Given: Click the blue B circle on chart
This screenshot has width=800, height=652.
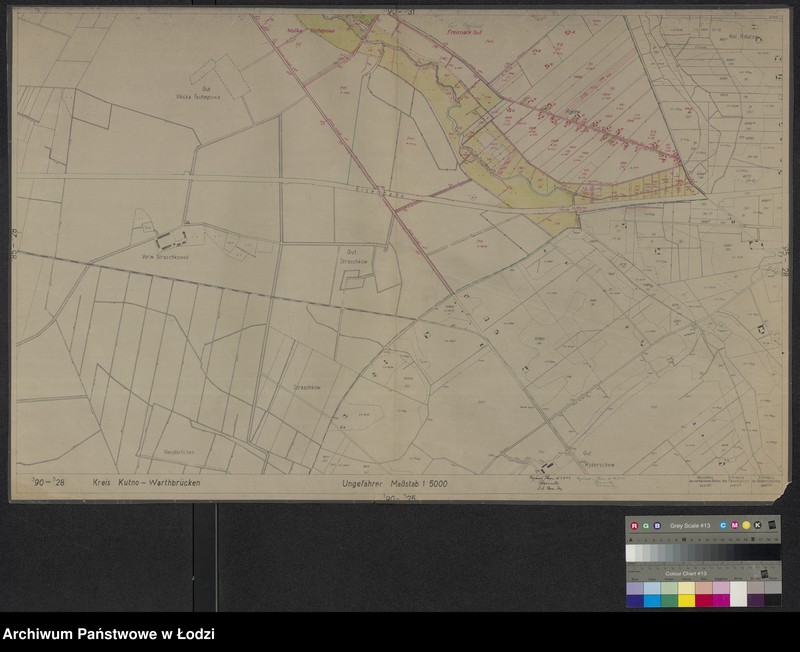Looking at the screenshot, I should coord(657,525).
